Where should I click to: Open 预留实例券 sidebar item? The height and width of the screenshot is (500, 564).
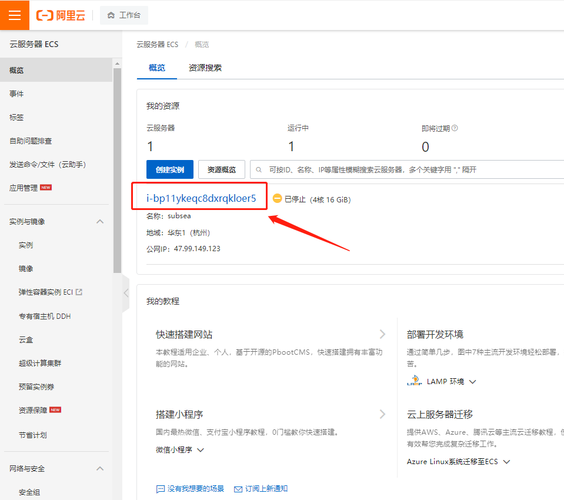point(36,387)
